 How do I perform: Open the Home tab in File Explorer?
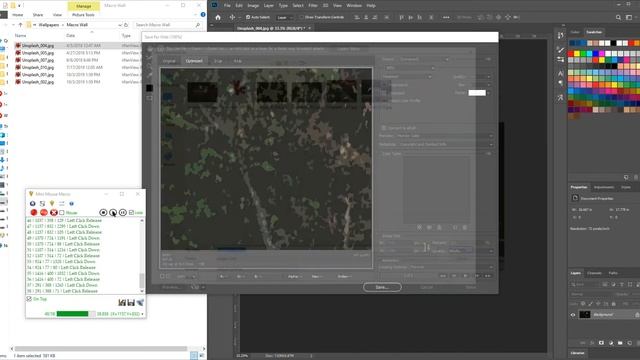[x=18, y=15]
